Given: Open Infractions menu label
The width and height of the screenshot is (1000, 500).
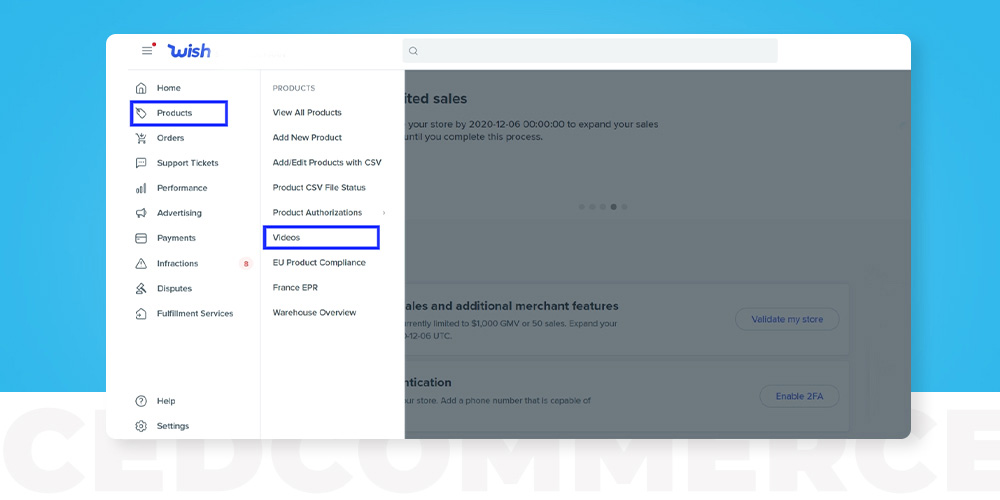Looking at the screenshot, I should point(177,263).
